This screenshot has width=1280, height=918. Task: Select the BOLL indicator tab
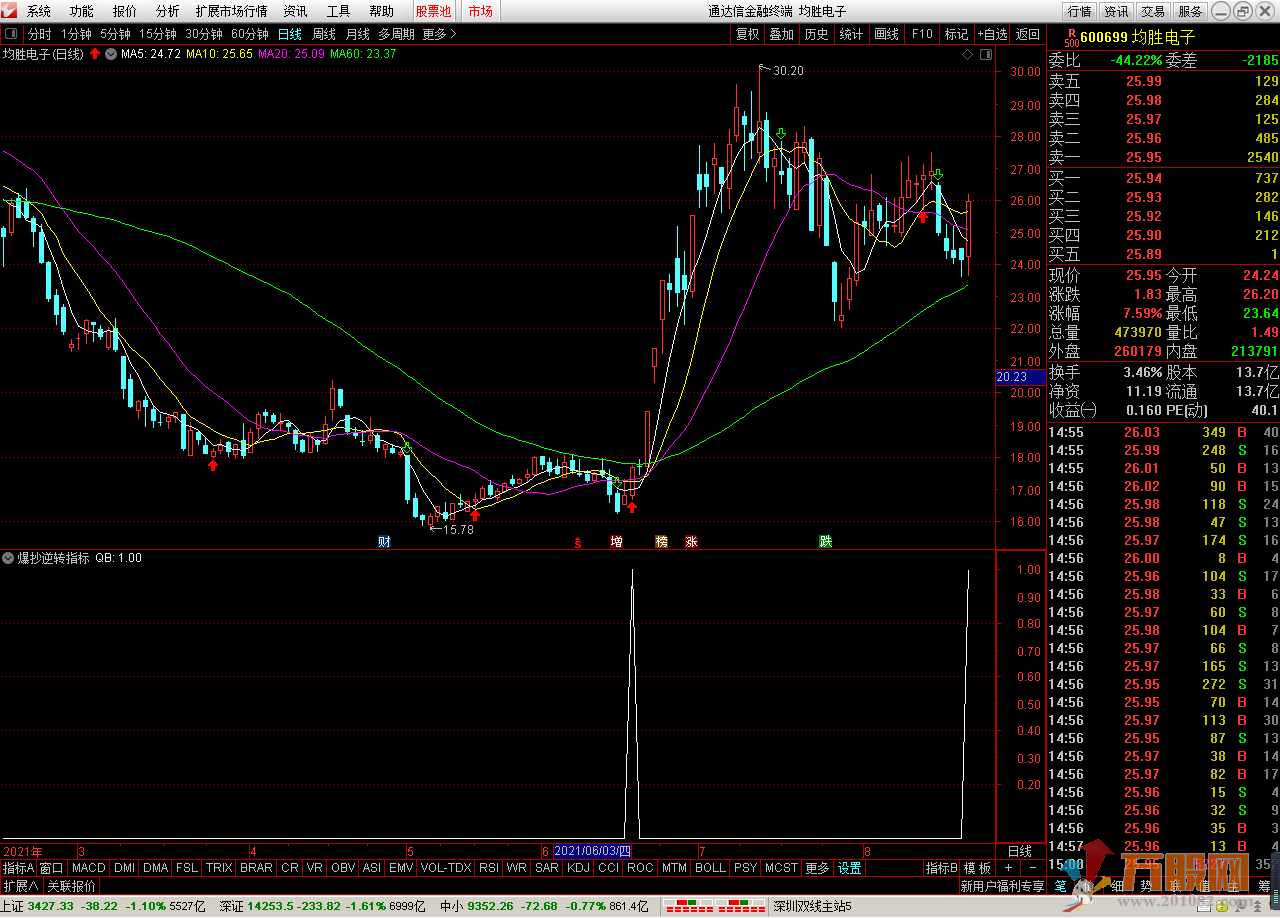click(x=710, y=868)
